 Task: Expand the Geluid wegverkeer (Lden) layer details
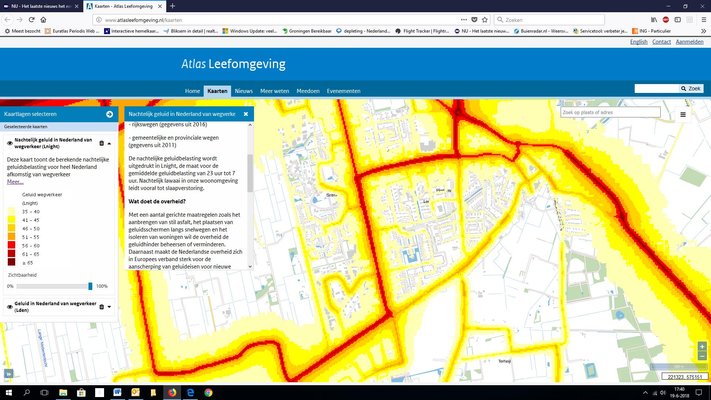pyautogui.click(x=109, y=307)
